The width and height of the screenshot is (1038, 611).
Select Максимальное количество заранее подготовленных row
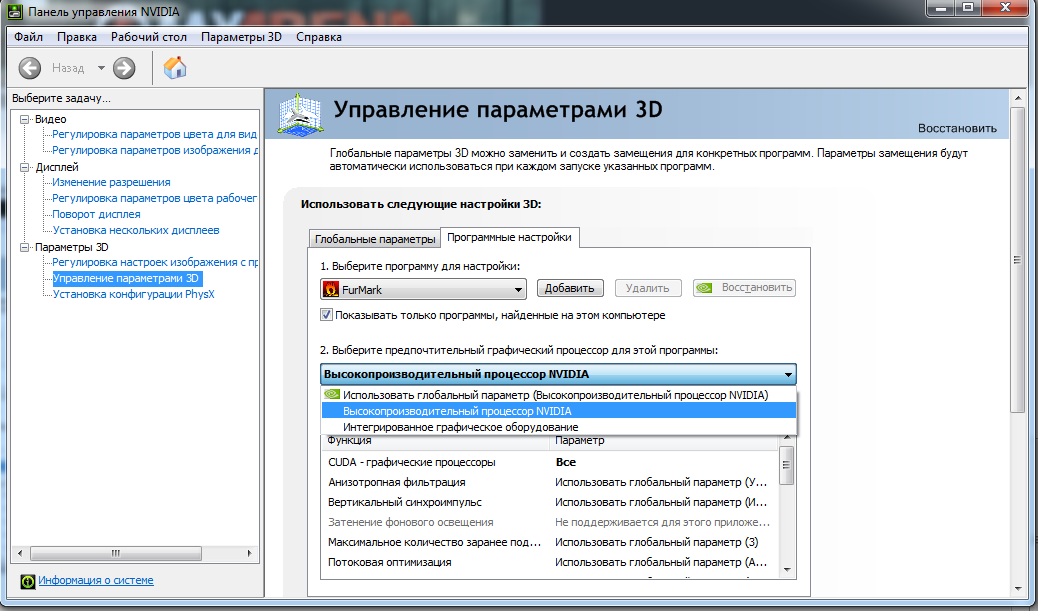point(549,542)
